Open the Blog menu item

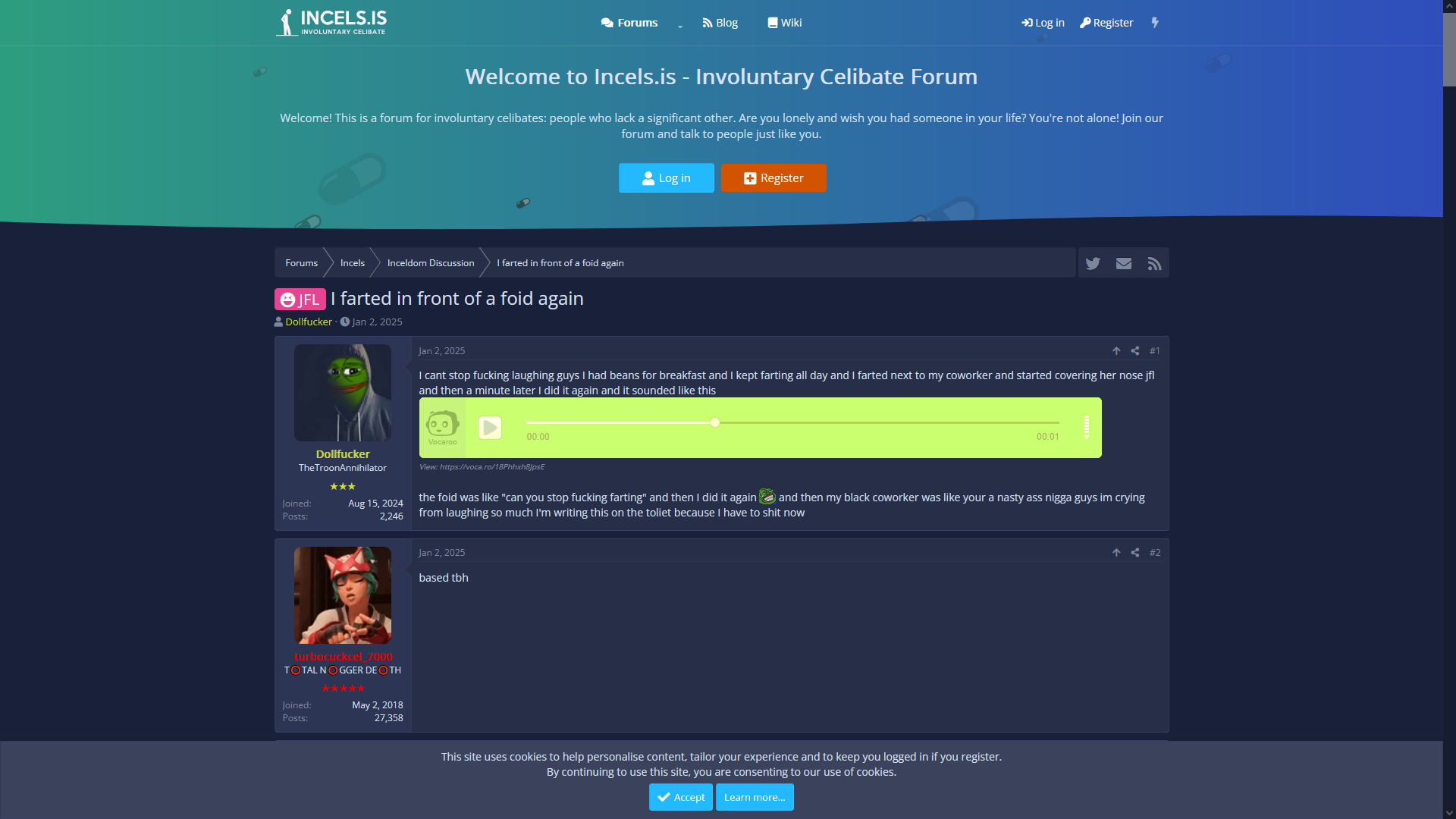click(x=720, y=23)
